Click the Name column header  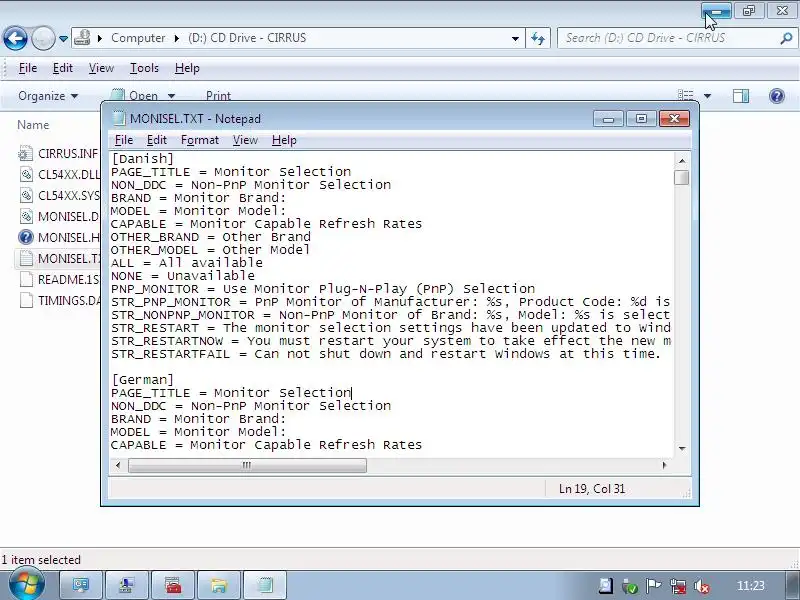(33, 125)
